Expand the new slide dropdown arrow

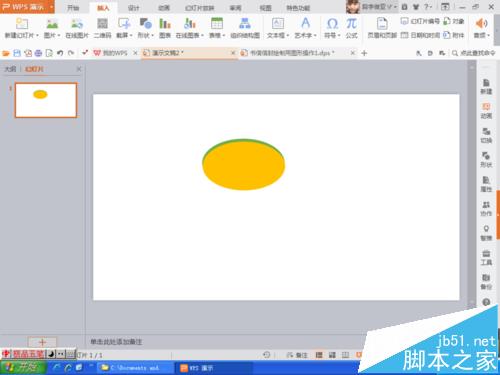(x=37, y=35)
